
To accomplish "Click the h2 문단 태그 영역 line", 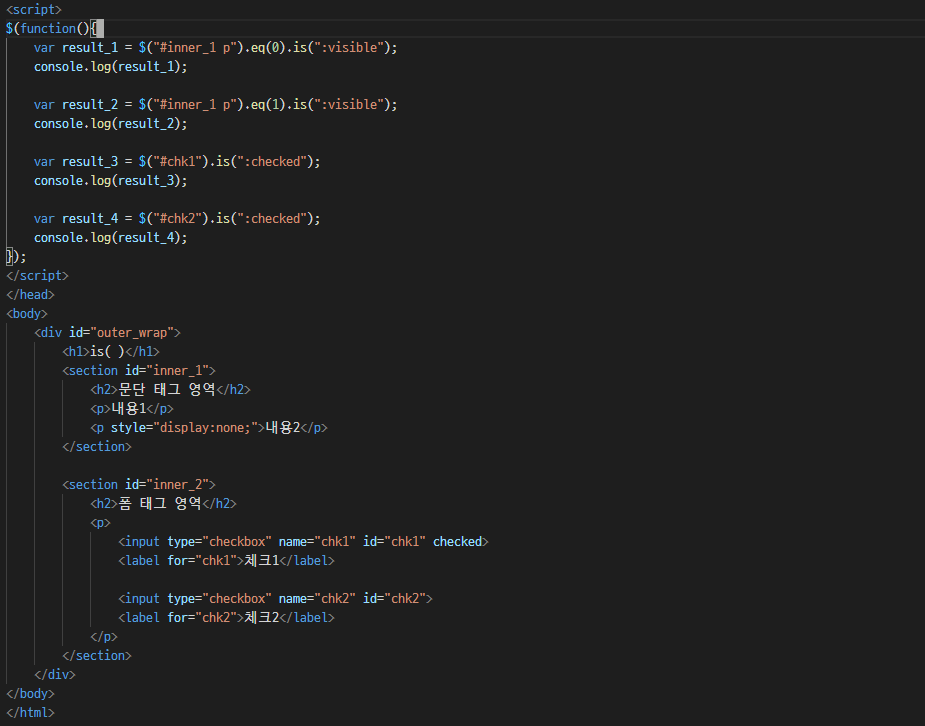I will (x=170, y=389).
